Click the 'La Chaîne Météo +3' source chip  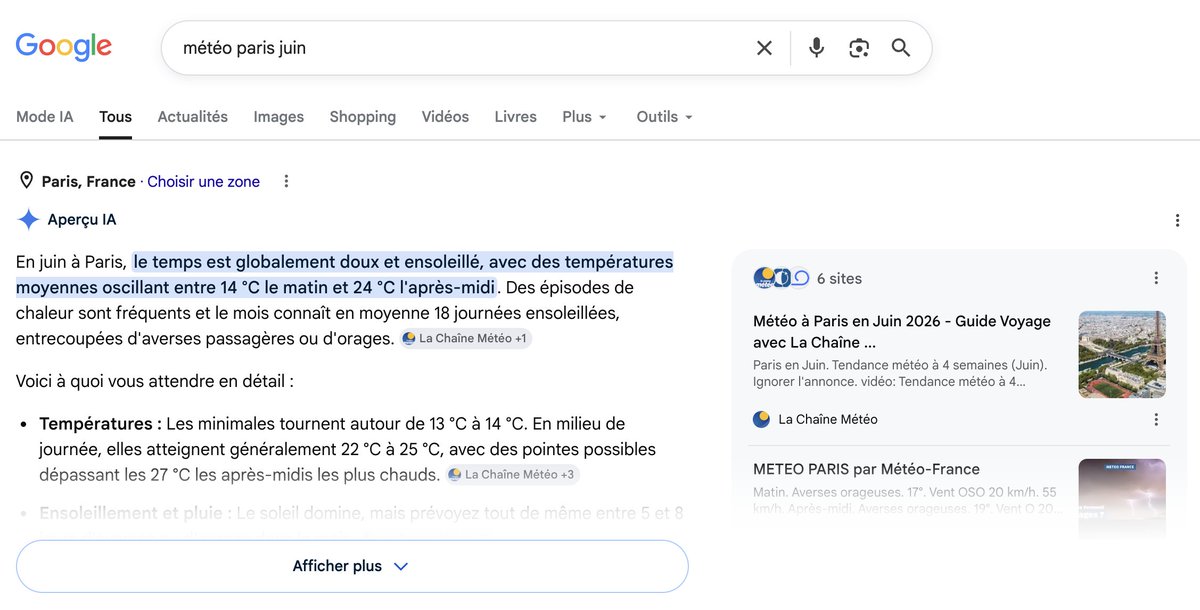(512, 474)
